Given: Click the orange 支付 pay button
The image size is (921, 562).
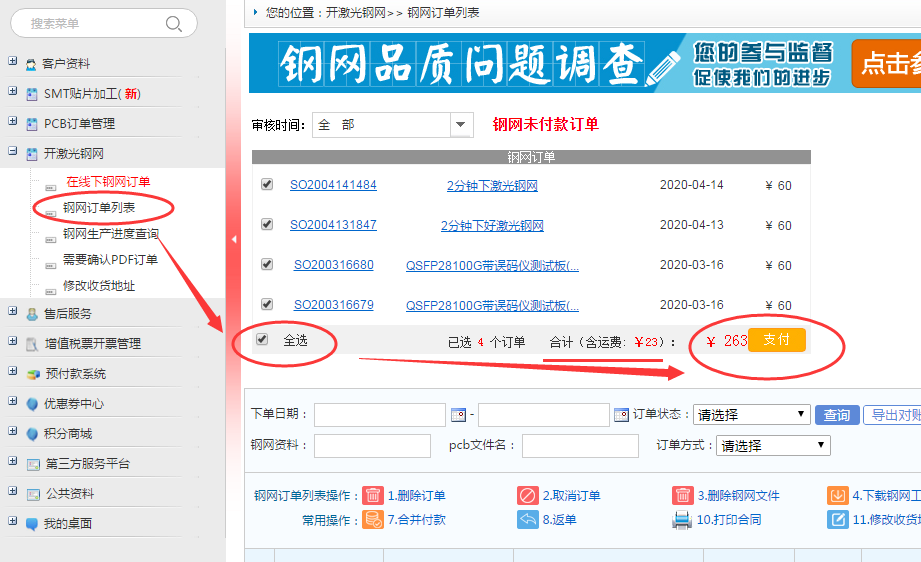Looking at the screenshot, I should tap(777, 340).
